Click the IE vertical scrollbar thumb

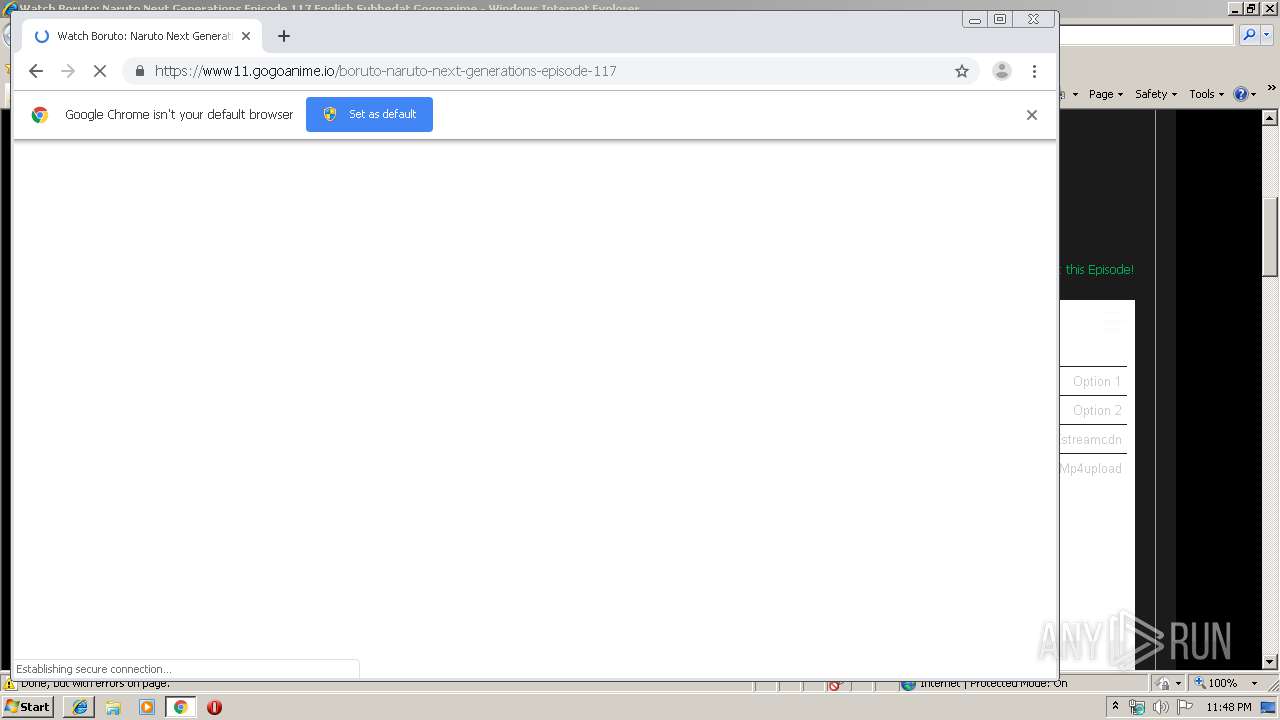coord(1270,236)
